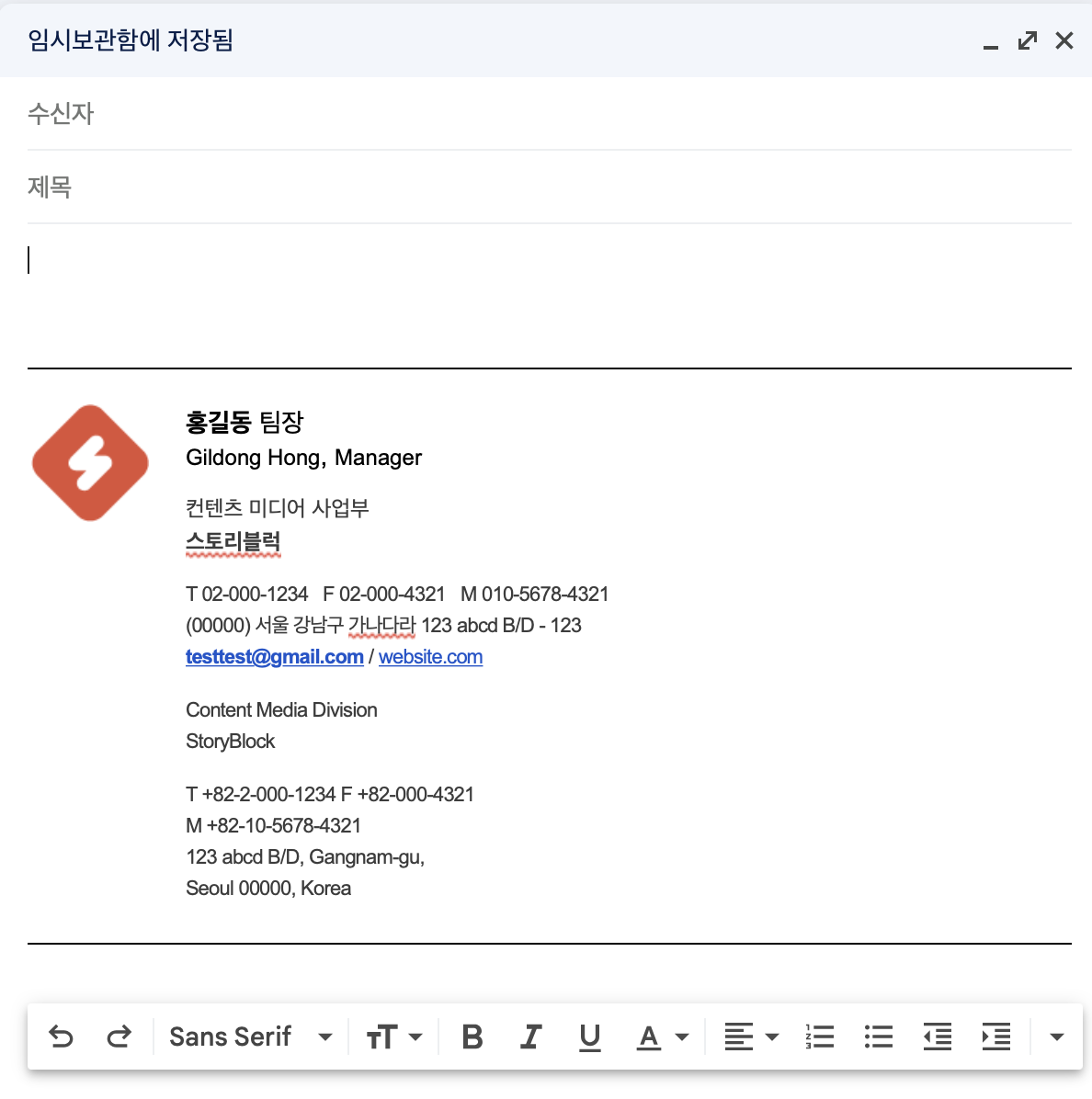Open the website.com link
This screenshot has width=1092, height=1099.
coord(430,657)
